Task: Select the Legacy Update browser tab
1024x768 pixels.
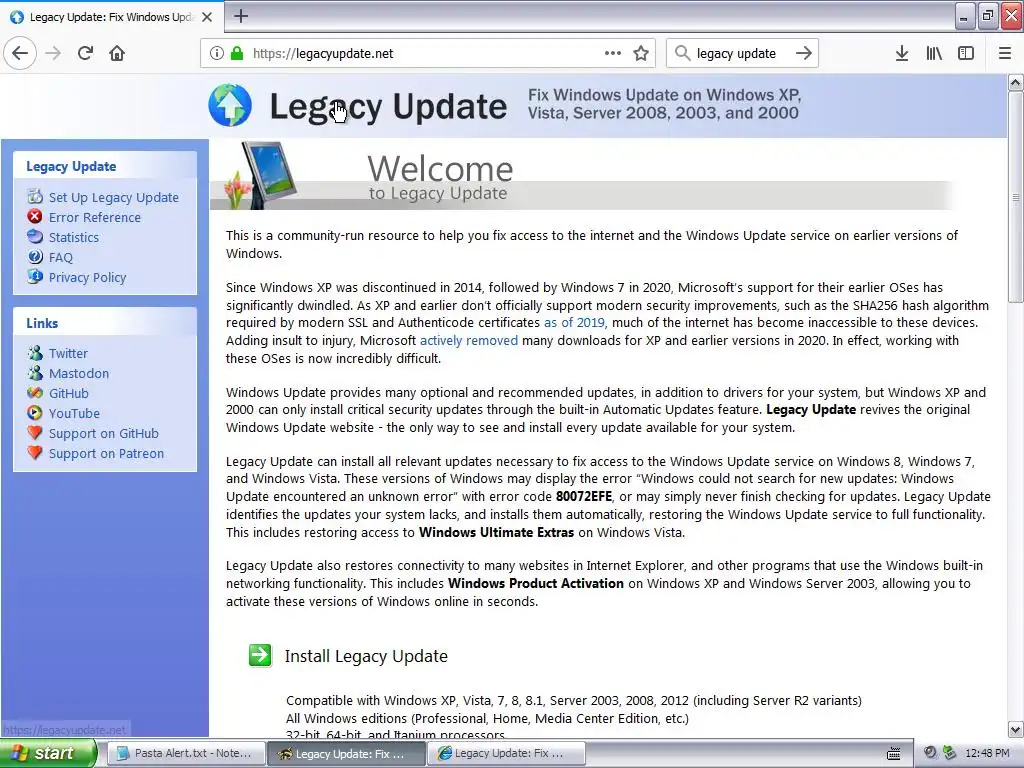Action: (x=111, y=17)
